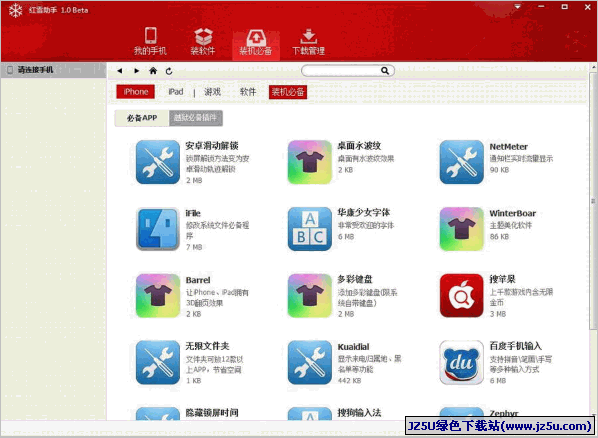The image size is (598, 438).
Task: Switch to 越狱必备插件 sub-tab
Action: [196, 118]
